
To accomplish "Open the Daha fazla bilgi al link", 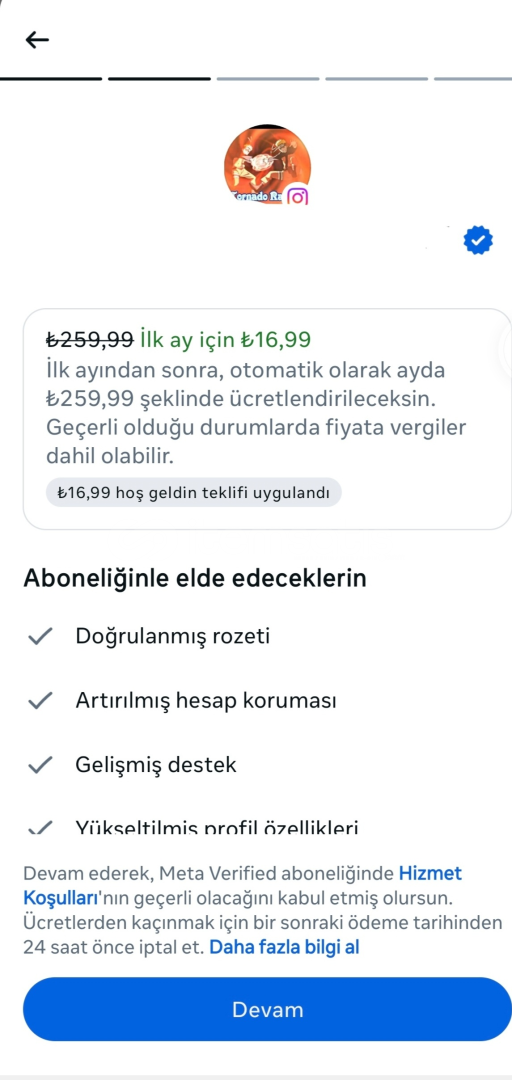I will pos(284,947).
